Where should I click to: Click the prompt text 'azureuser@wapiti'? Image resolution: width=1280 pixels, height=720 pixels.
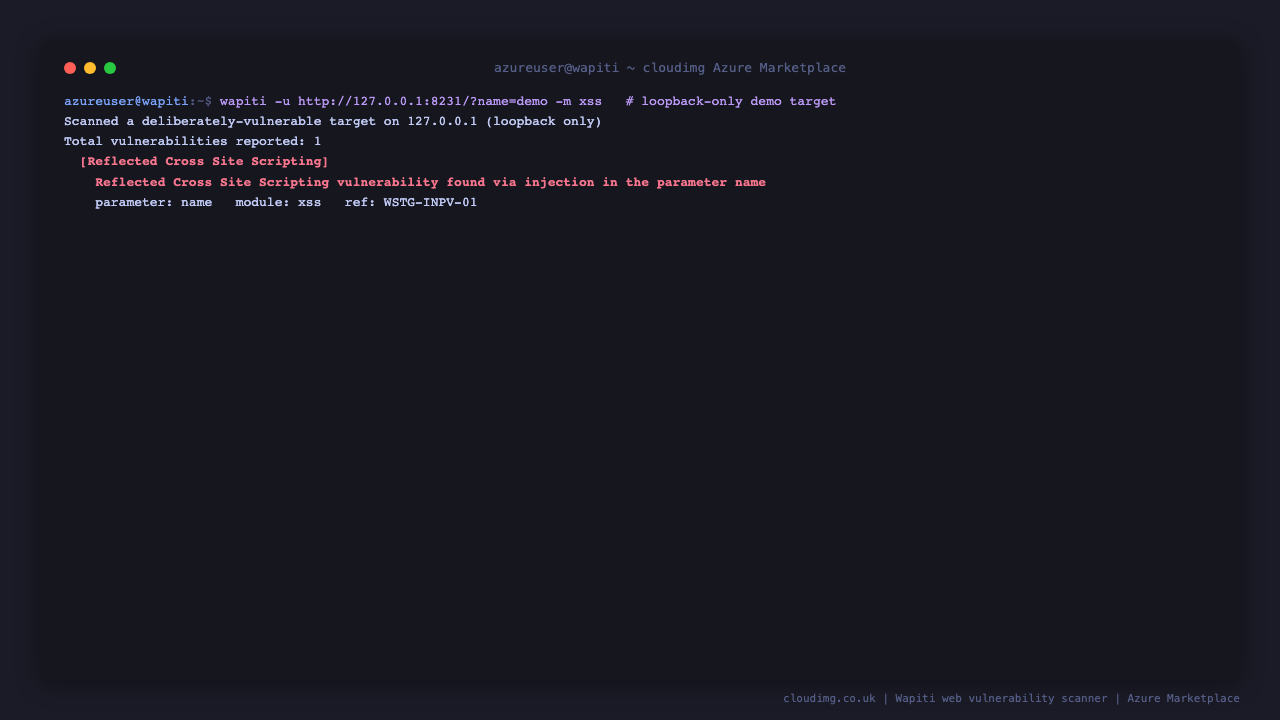[x=126, y=101]
